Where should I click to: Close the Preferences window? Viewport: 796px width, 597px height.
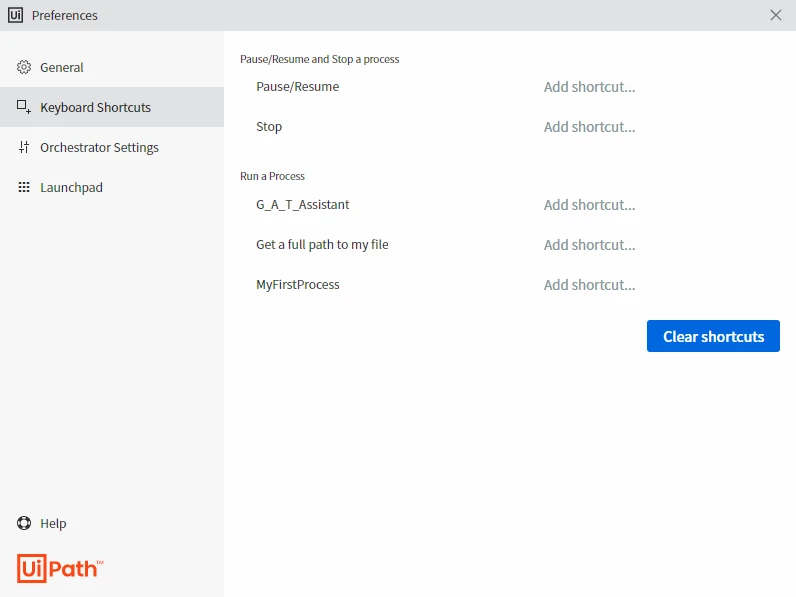click(x=775, y=15)
